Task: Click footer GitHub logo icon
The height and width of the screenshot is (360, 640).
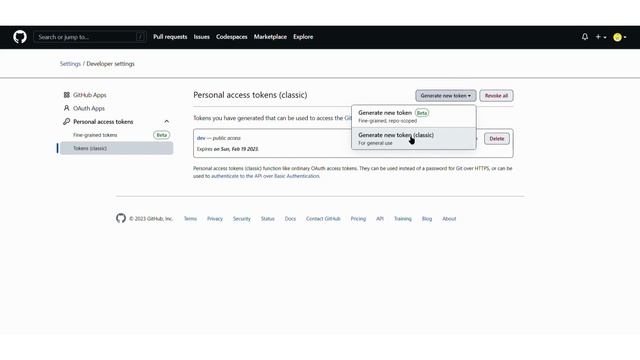Action: tap(121, 218)
